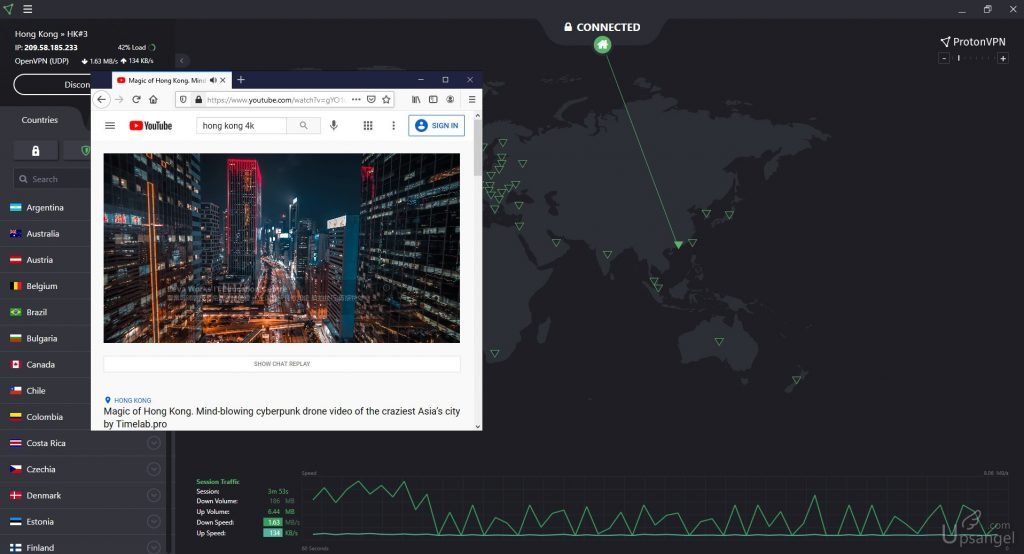Go forward in the Firefox browser
This screenshot has width=1024, height=554.
point(119,99)
